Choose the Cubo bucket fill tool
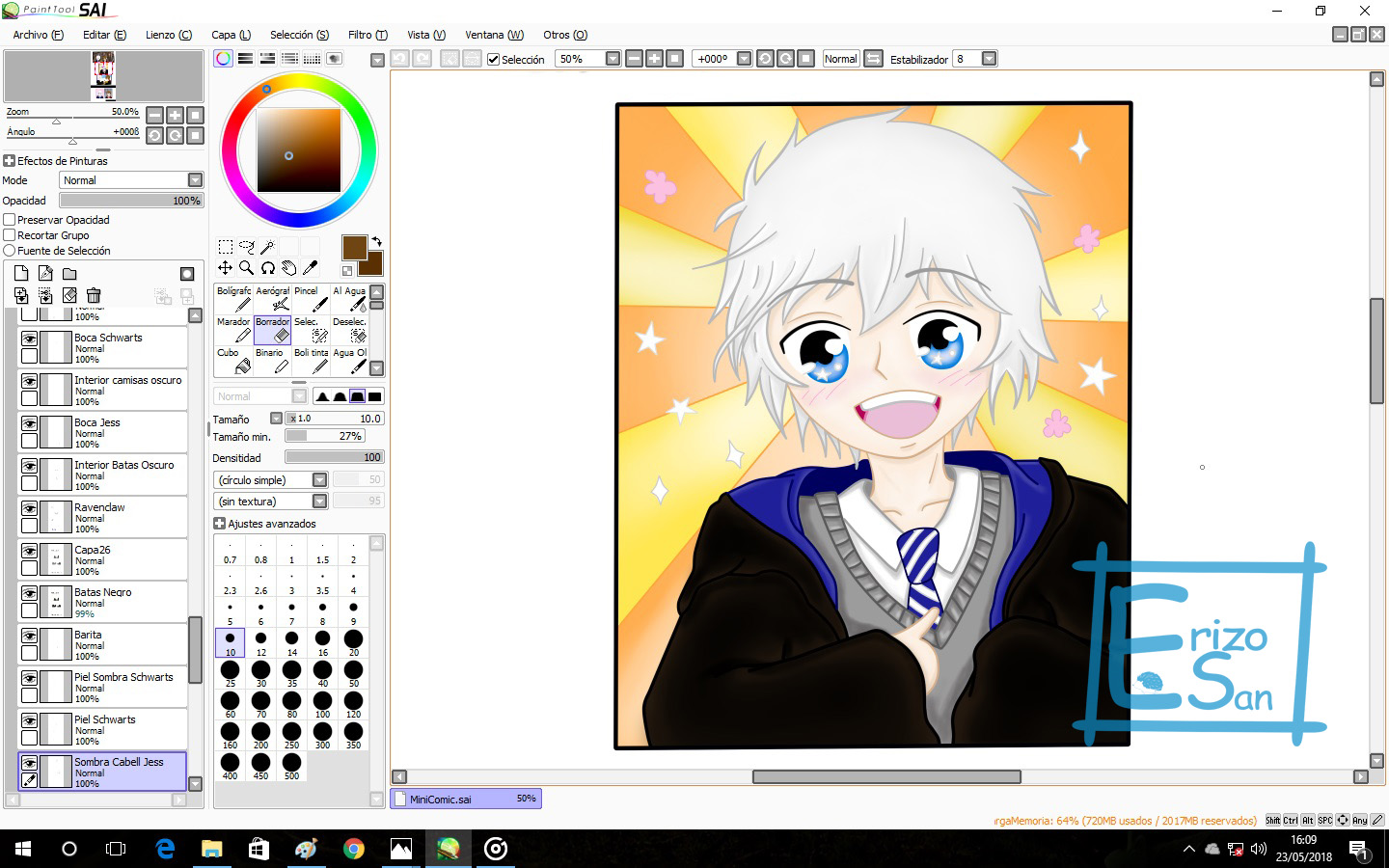Viewport: 1389px width, 868px height. coord(233,361)
